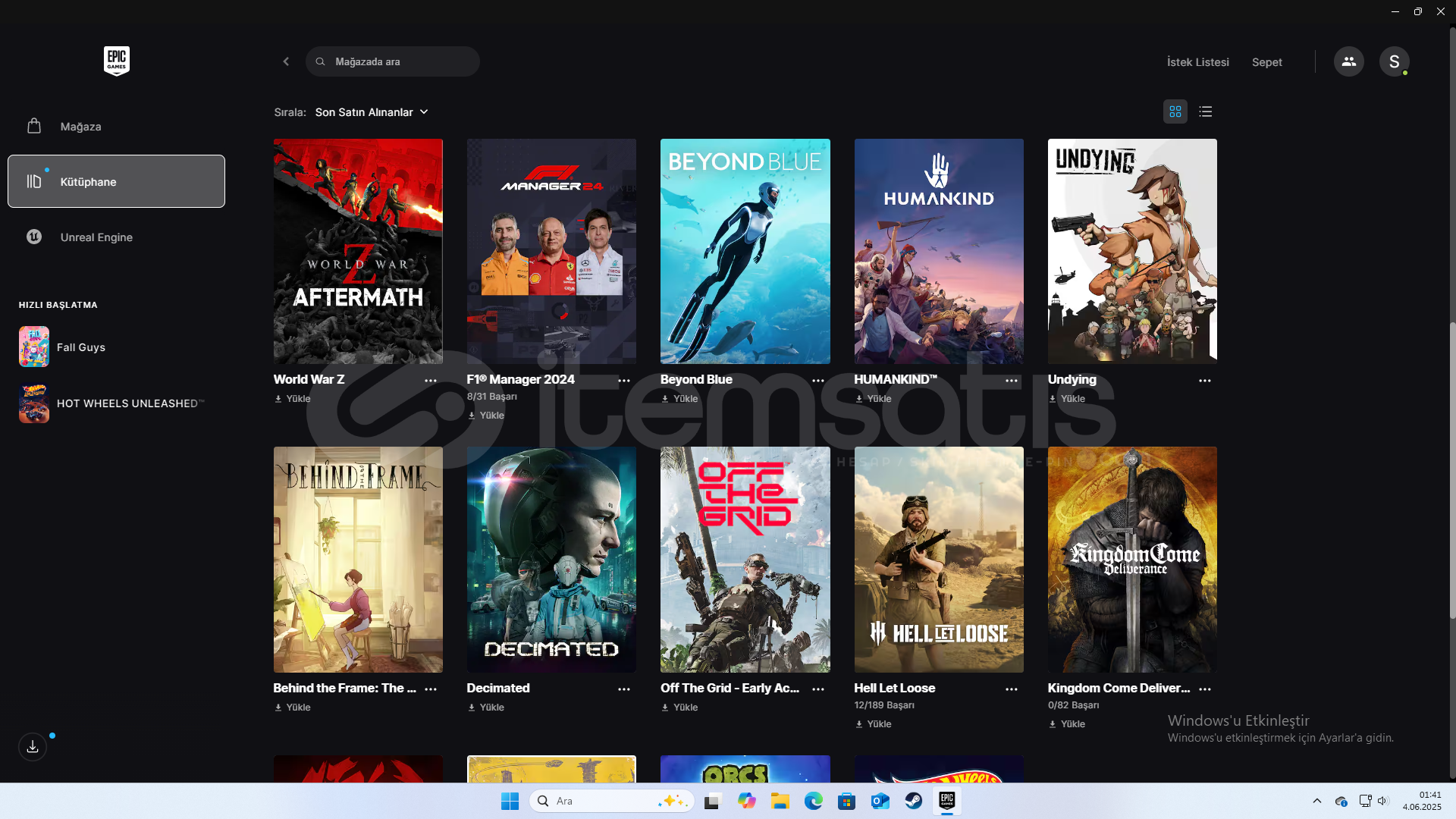Select Kütüphane in the sidebar
Image resolution: width=1456 pixels, height=819 pixels.
tap(116, 182)
